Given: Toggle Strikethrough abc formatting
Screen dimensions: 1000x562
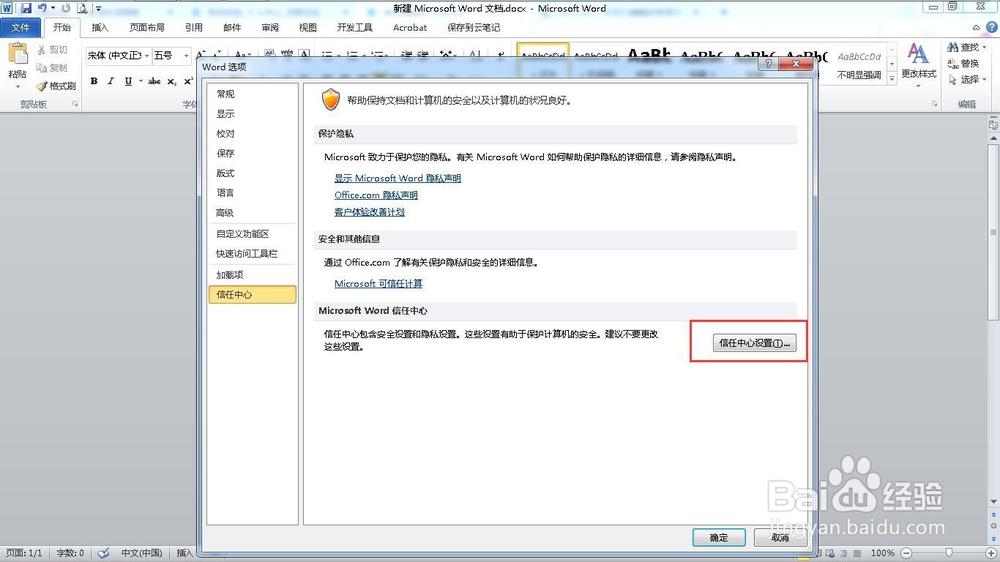Looking at the screenshot, I should tap(154, 81).
